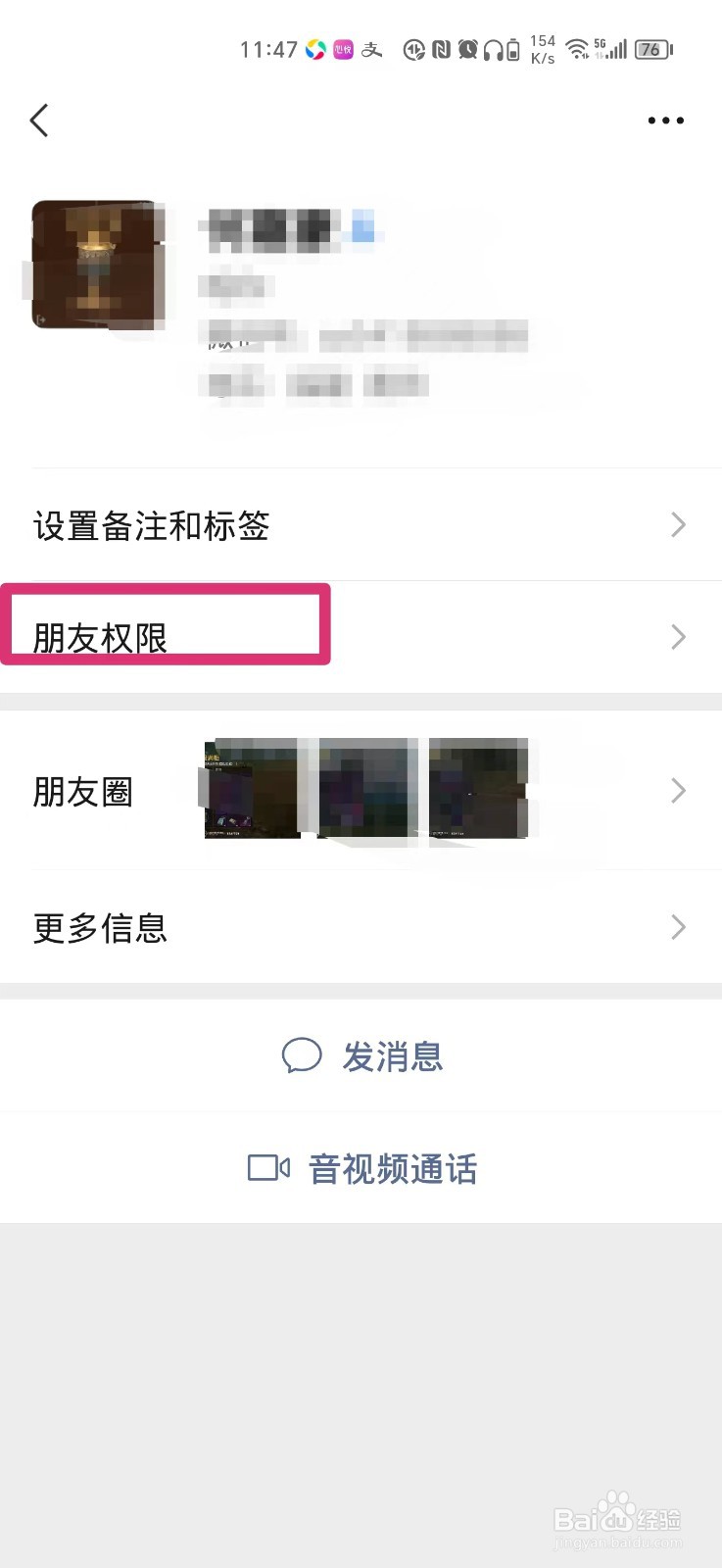Tap the back arrow icon
The height and width of the screenshot is (1568, 722).
pos(39,121)
